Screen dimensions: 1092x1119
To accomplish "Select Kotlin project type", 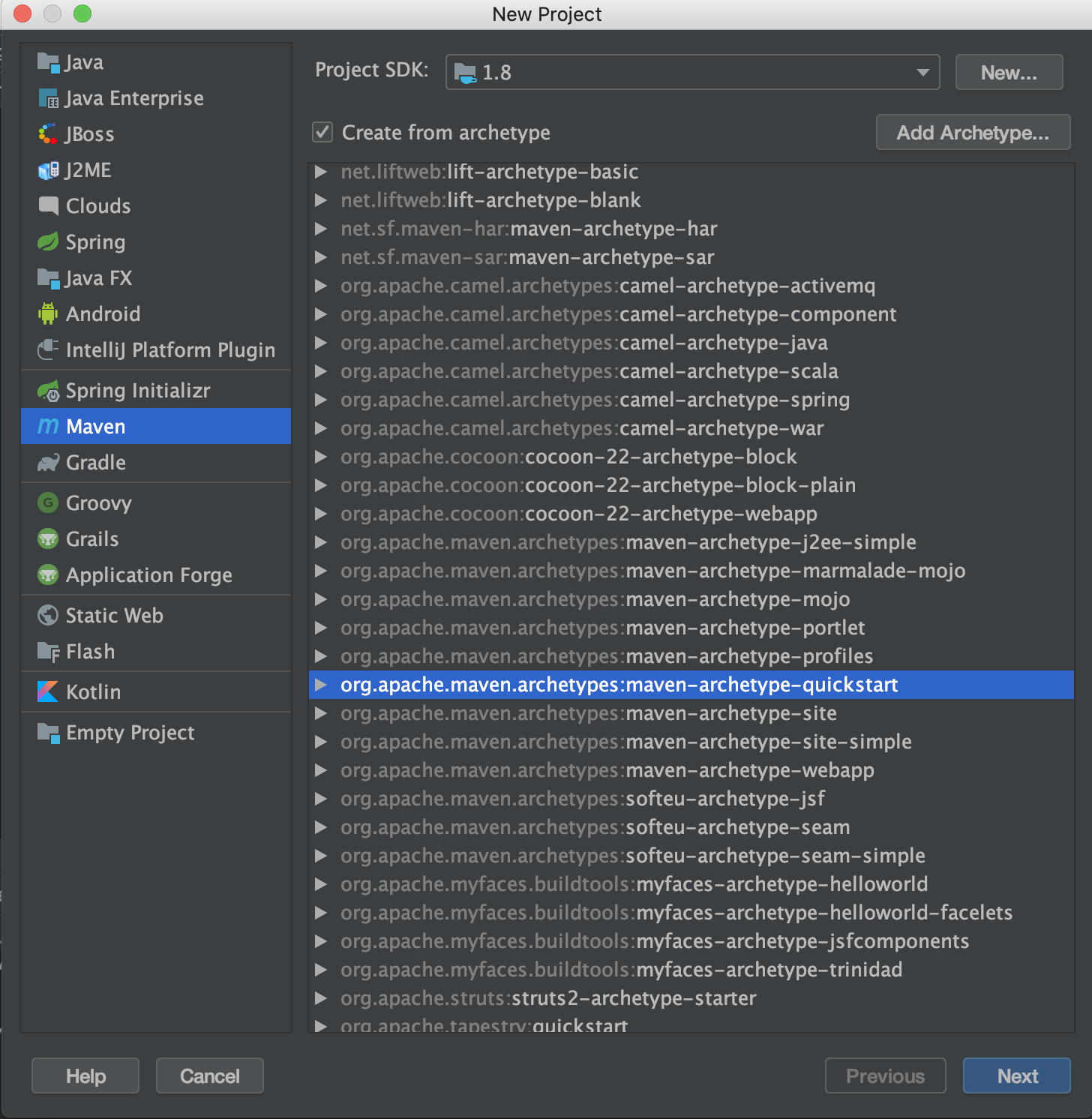I will coord(156,691).
